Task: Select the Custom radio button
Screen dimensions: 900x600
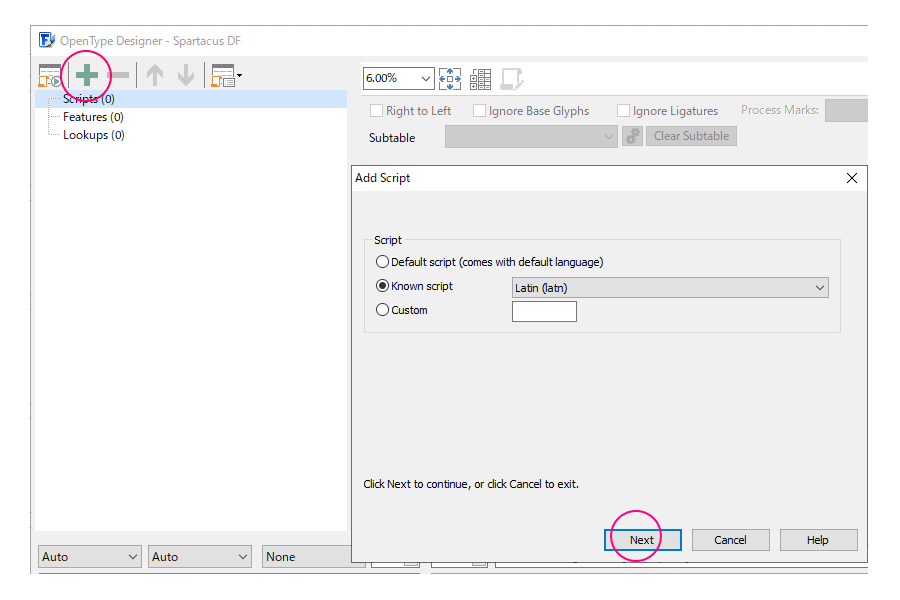Action: [382, 310]
